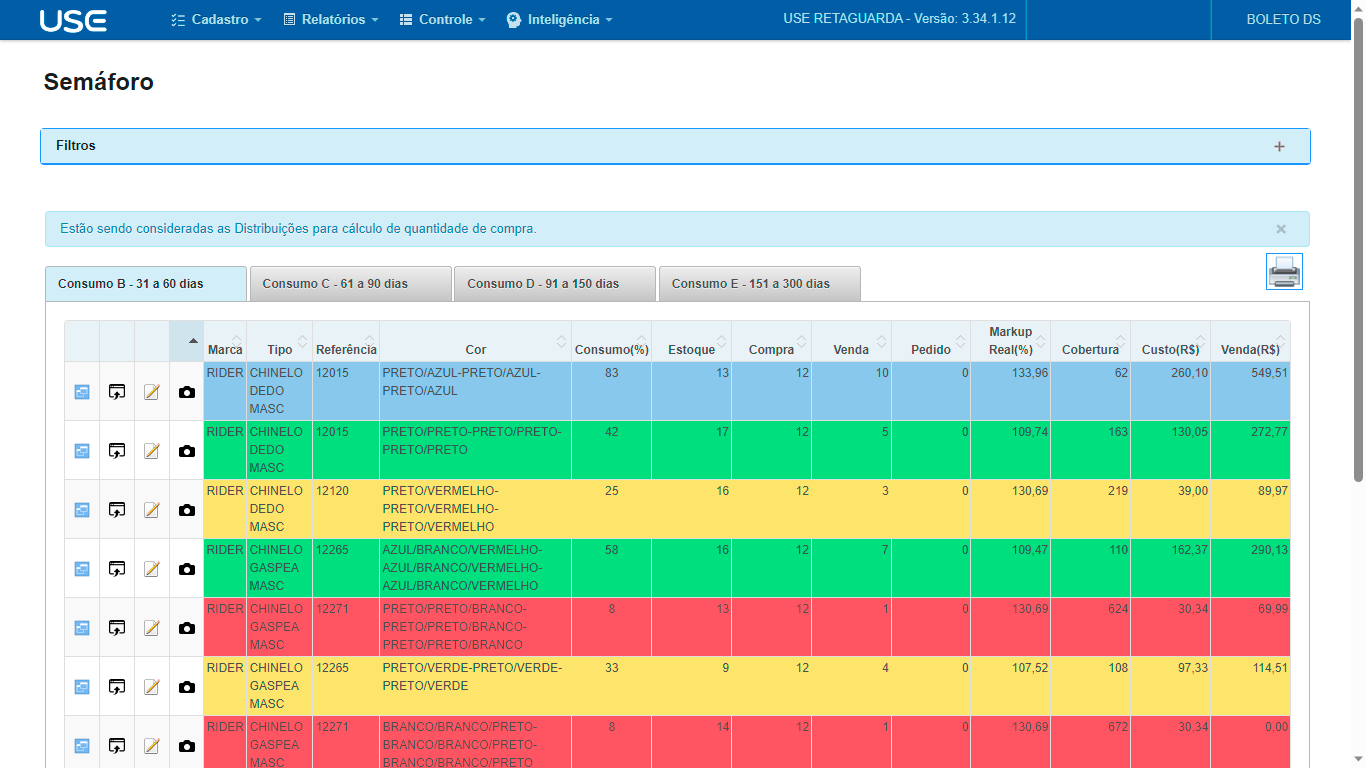Click camera icon in AZUL/BRANCO/VERMELHO row
Viewport: 1366px width, 768px height.
coord(187,569)
